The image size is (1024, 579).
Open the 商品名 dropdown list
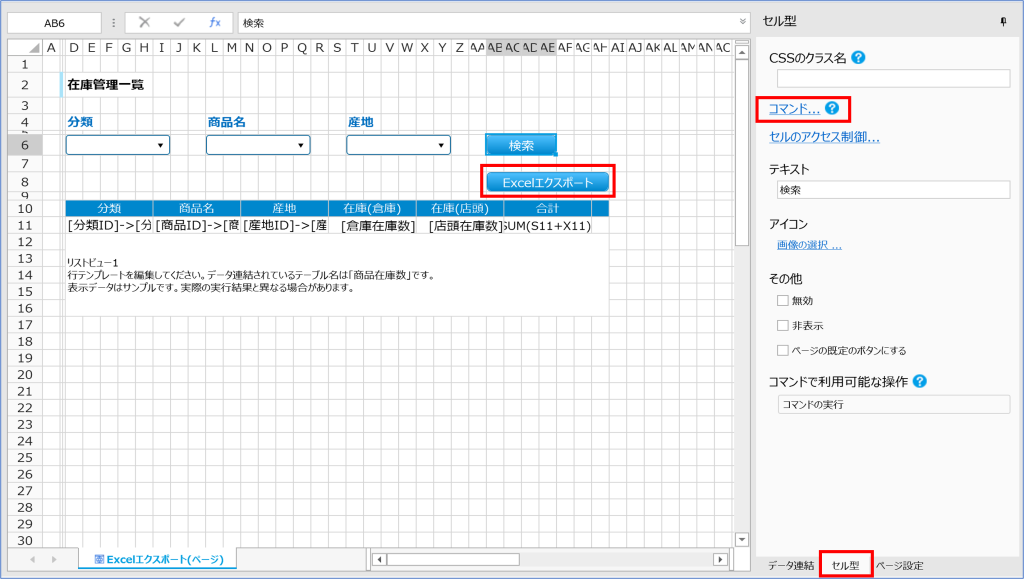[x=303, y=144]
